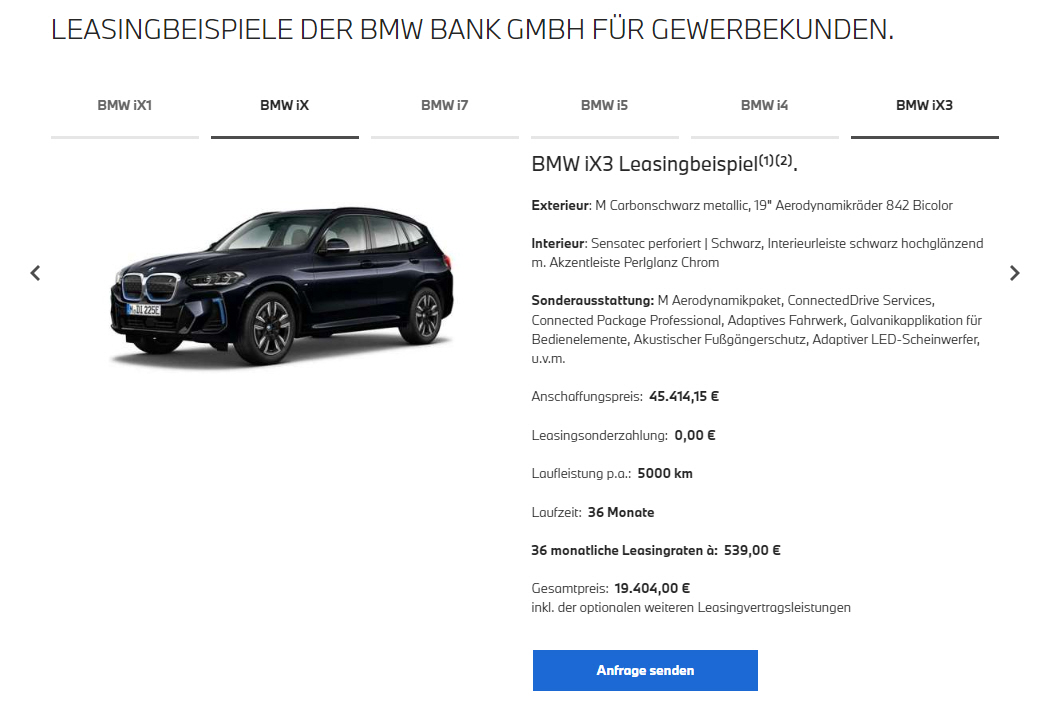Image resolution: width=1053 pixels, height=715 pixels.
Task: Switch to the BMW iX1 tab
Action: click(x=125, y=105)
